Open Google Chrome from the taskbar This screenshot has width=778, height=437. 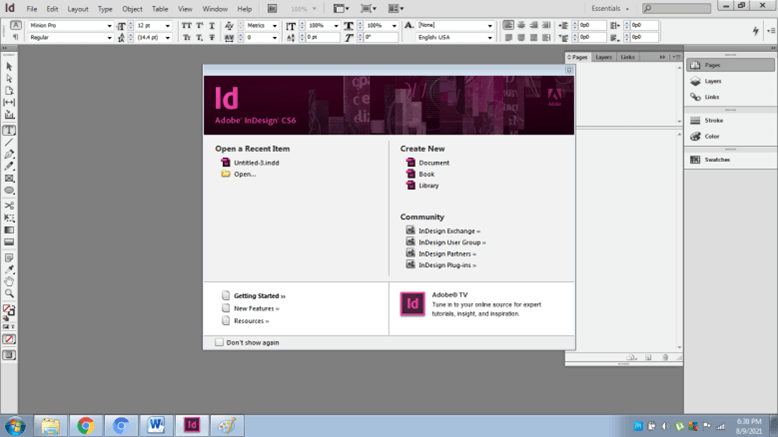point(85,426)
